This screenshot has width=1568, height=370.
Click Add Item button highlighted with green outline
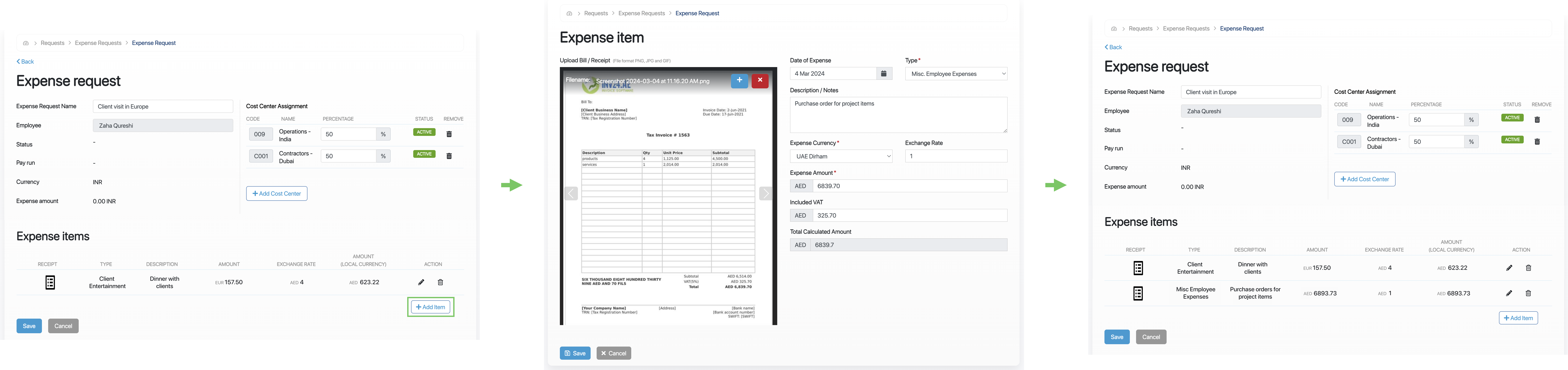coord(430,307)
